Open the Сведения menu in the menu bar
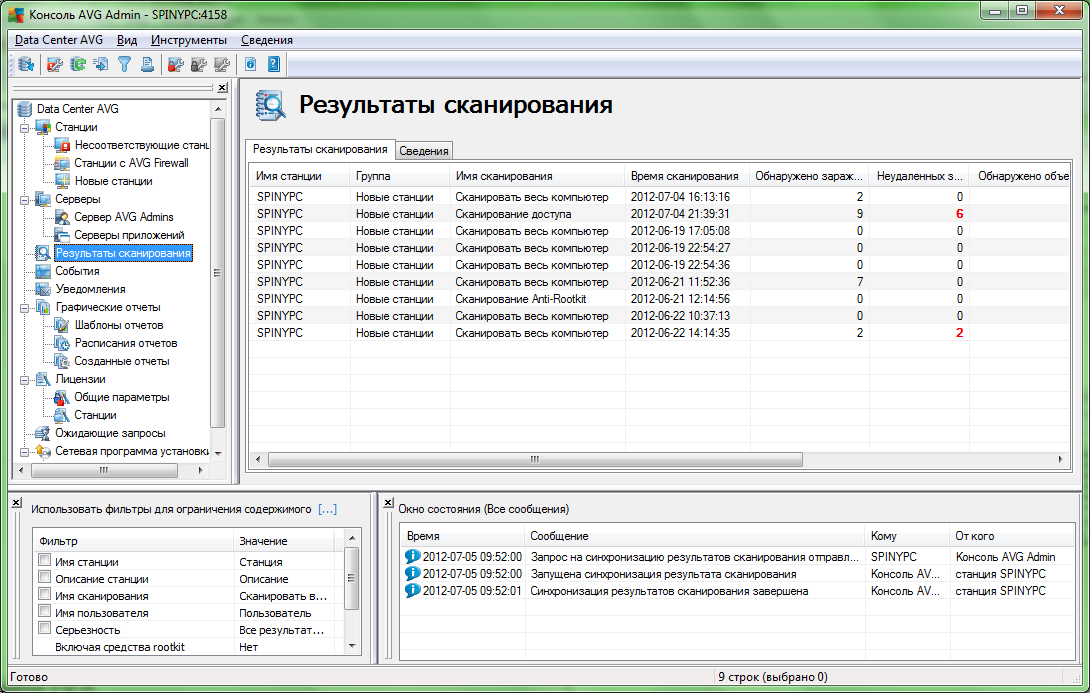This screenshot has width=1090, height=693. pyautogui.click(x=267, y=40)
